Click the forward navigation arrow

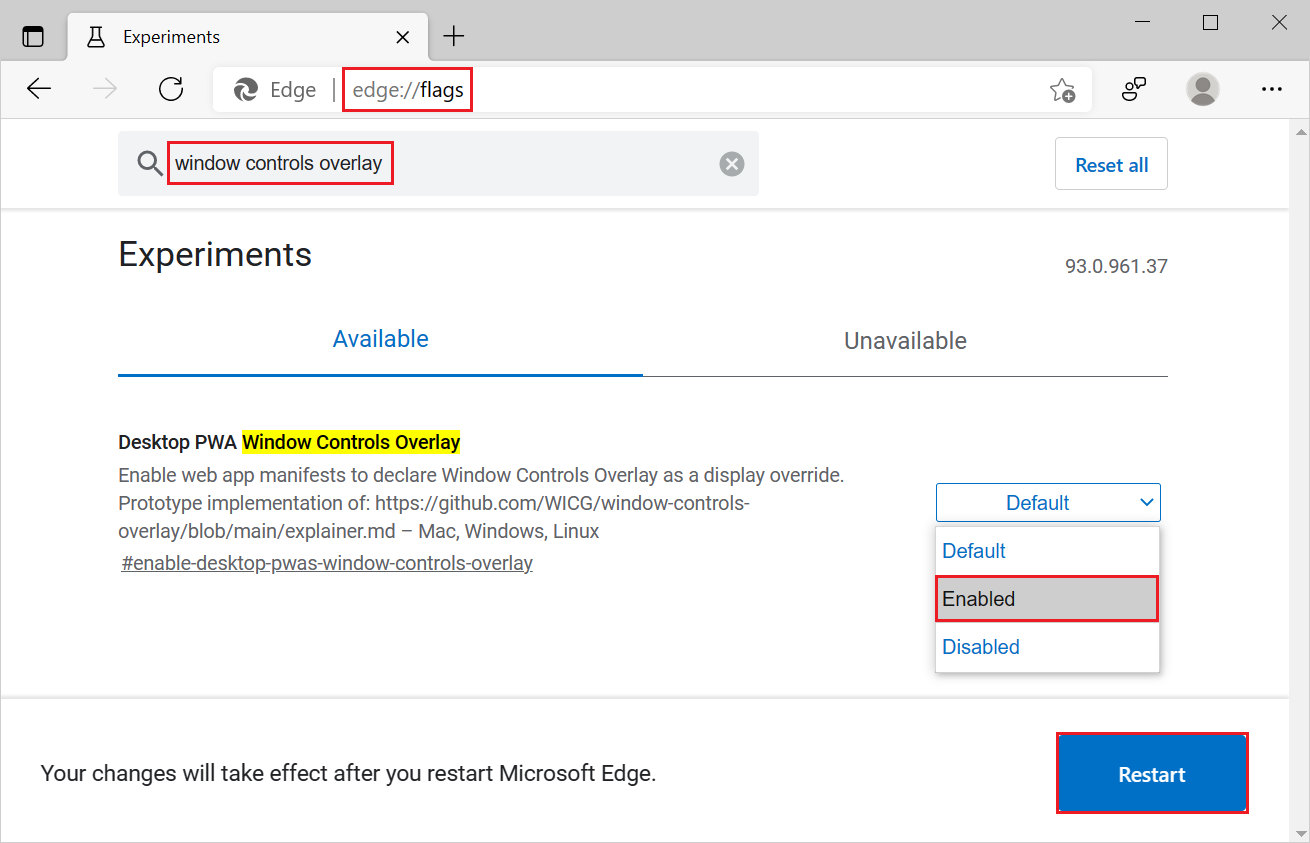pyautogui.click(x=104, y=89)
